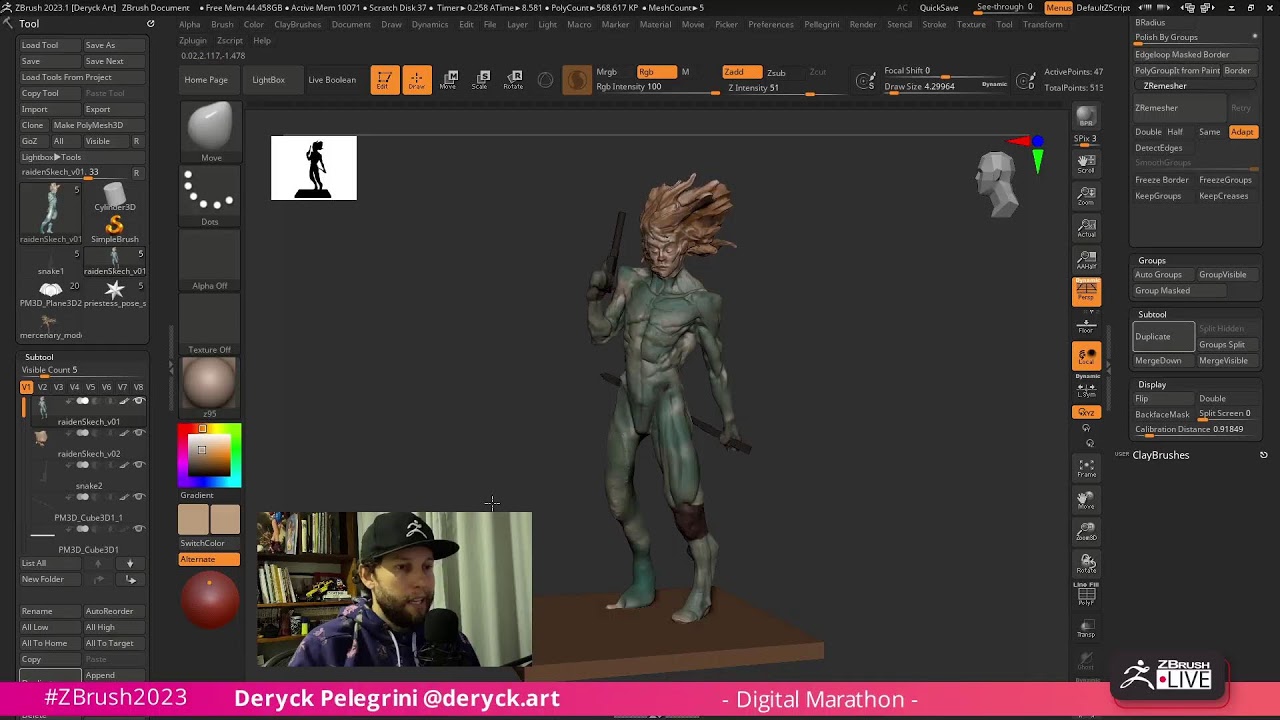This screenshot has width=1280, height=720.
Task: Expand the ClayBrushes user palette
Action: coord(1161,455)
